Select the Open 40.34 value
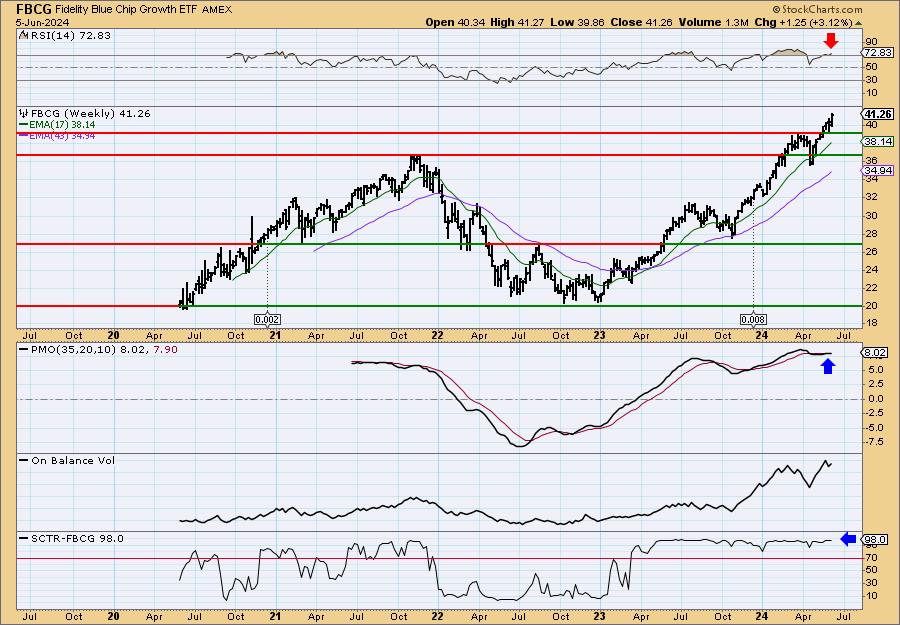Image resolution: width=900 pixels, height=625 pixels. [x=455, y=22]
